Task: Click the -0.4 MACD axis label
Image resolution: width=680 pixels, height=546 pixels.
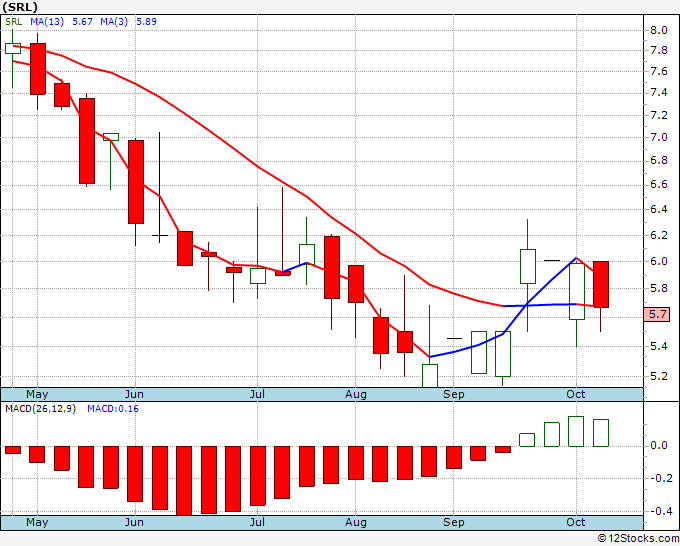Action: pos(657,511)
